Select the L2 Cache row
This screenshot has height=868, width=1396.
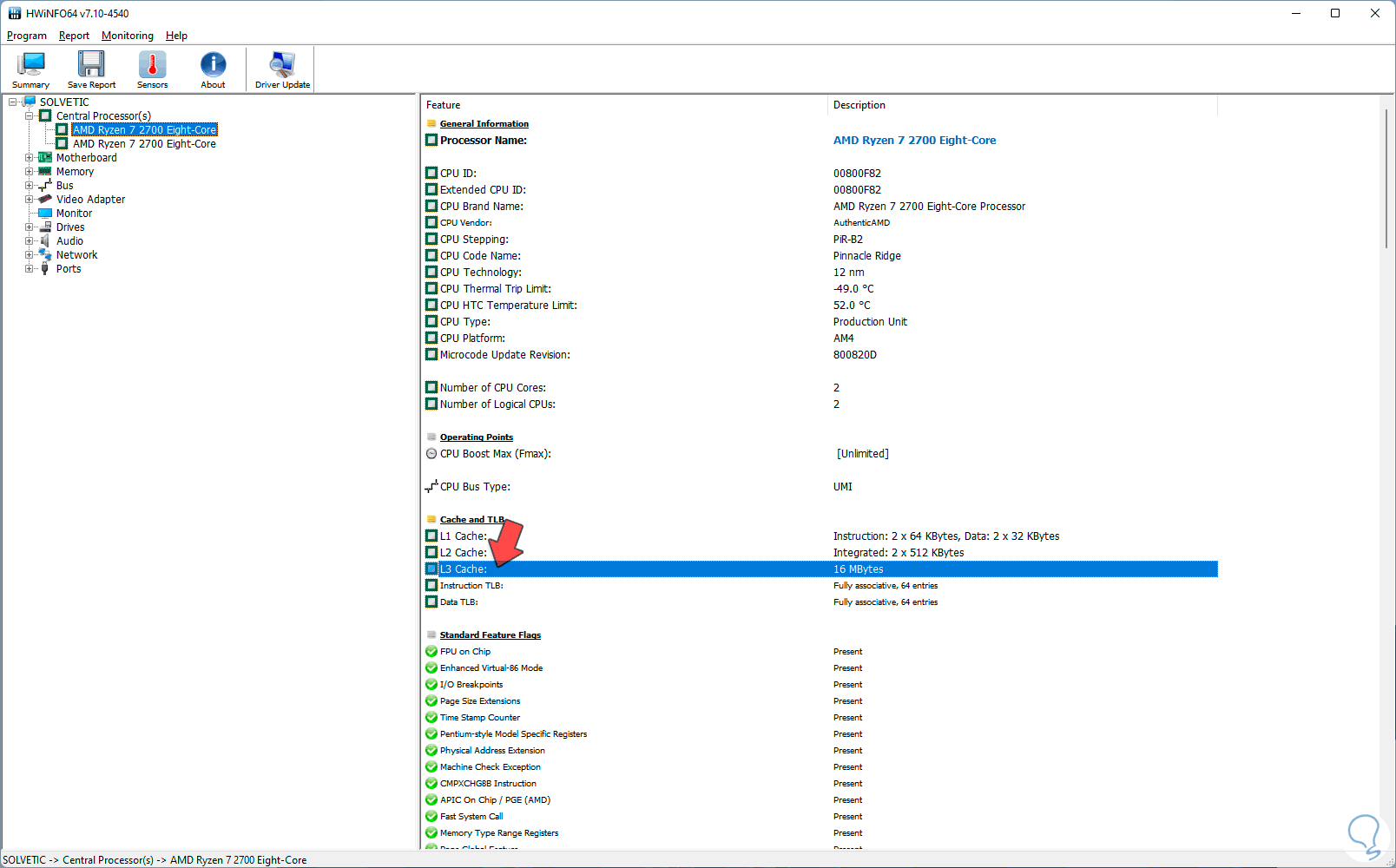pyautogui.click(x=820, y=553)
